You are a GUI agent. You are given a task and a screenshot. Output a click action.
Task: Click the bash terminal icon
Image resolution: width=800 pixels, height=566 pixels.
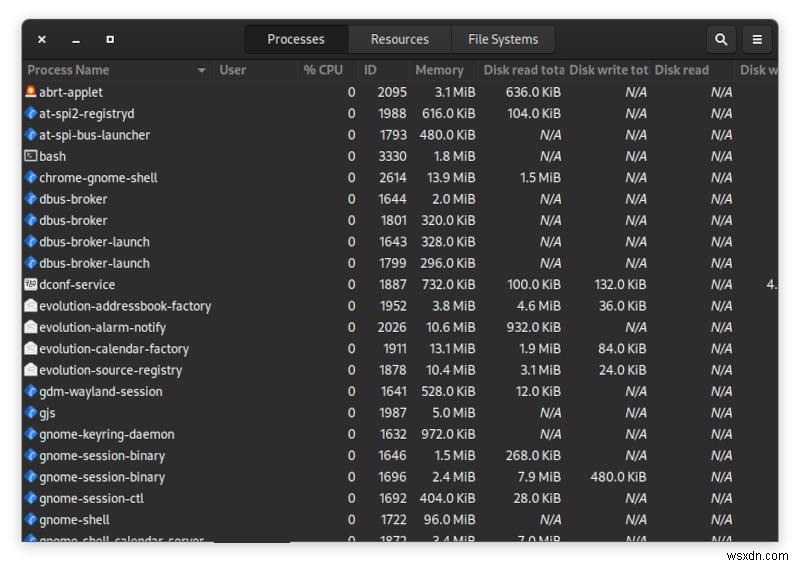tap(31, 156)
